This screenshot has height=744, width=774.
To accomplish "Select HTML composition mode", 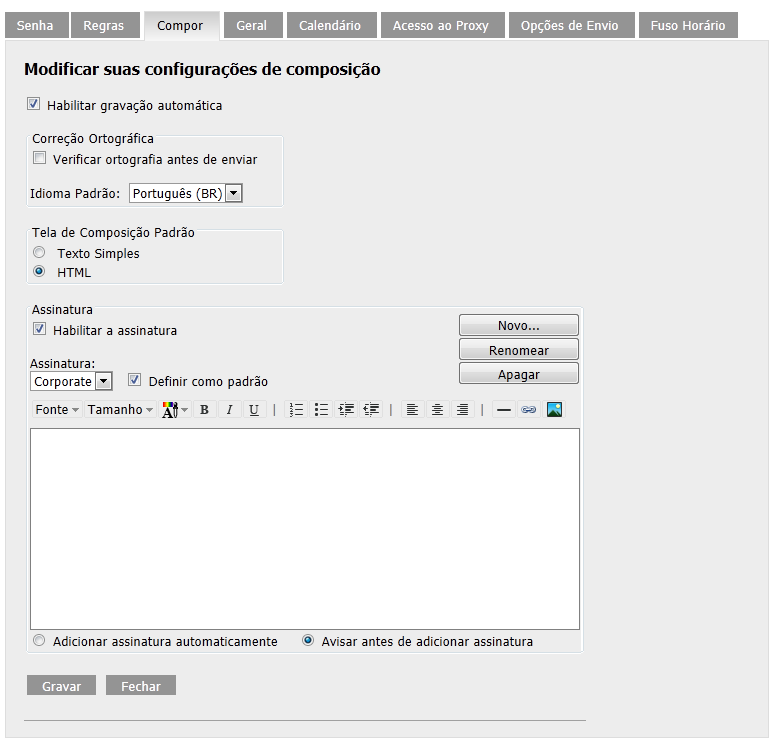I will 39,272.
